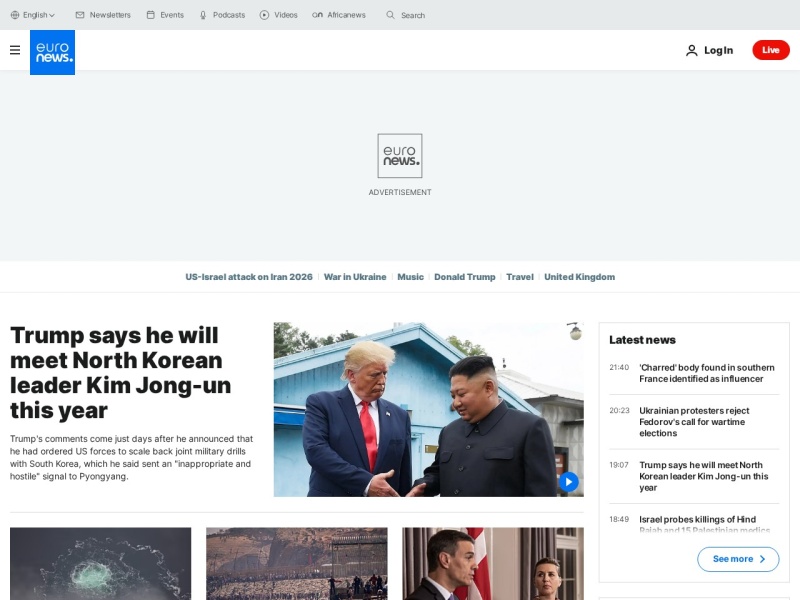The height and width of the screenshot is (600, 800).
Task: Play the video on the Trump-Kim photo
Action: (x=569, y=482)
